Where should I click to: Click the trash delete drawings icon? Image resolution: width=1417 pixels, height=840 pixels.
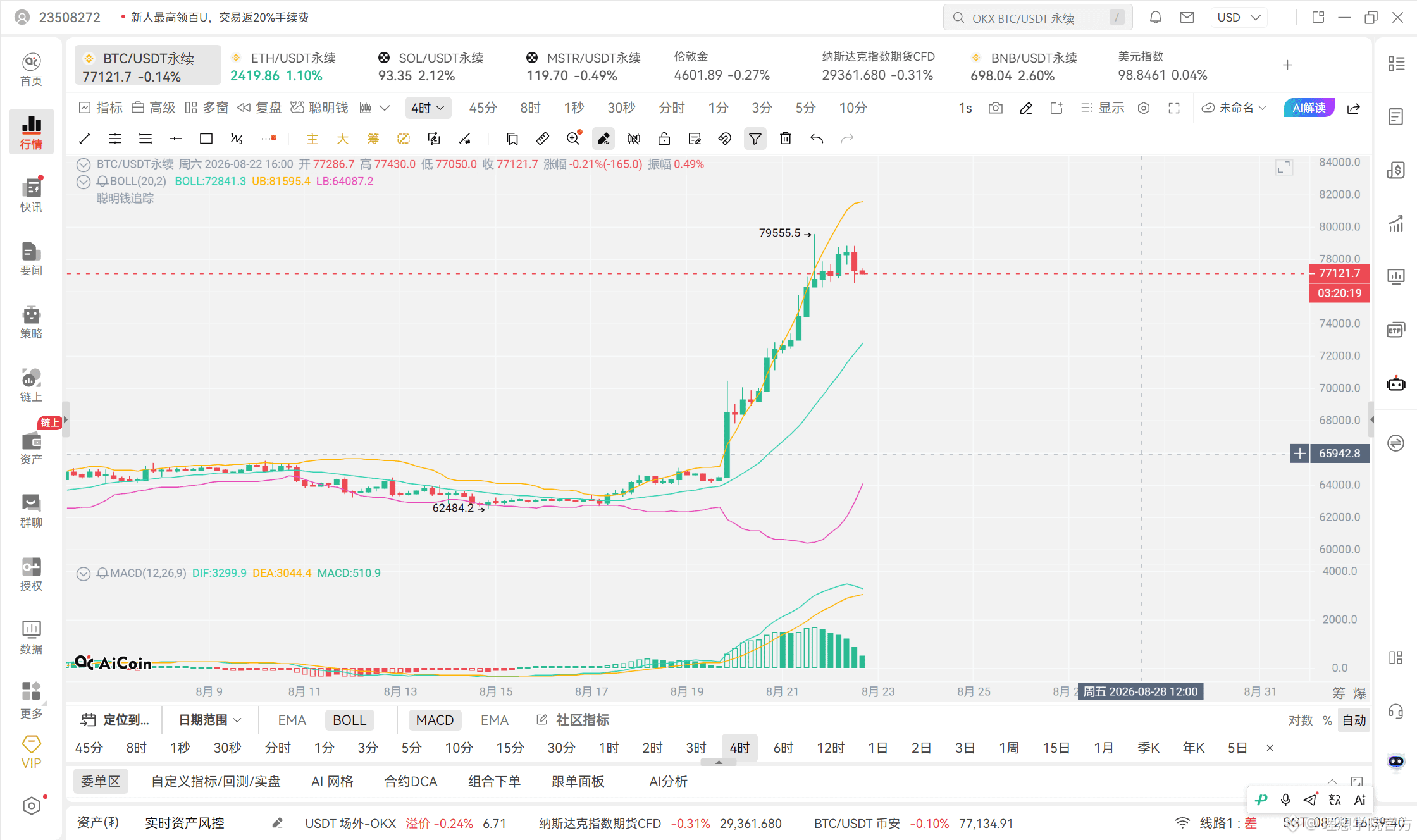(x=786, y=139)
